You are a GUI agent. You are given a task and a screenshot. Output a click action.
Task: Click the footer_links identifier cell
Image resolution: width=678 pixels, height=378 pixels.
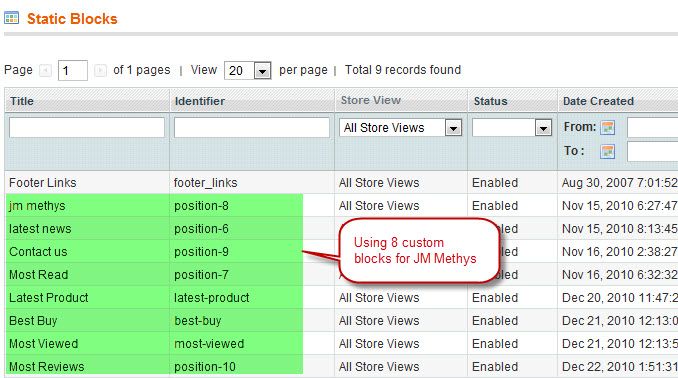tap(252, 183)
